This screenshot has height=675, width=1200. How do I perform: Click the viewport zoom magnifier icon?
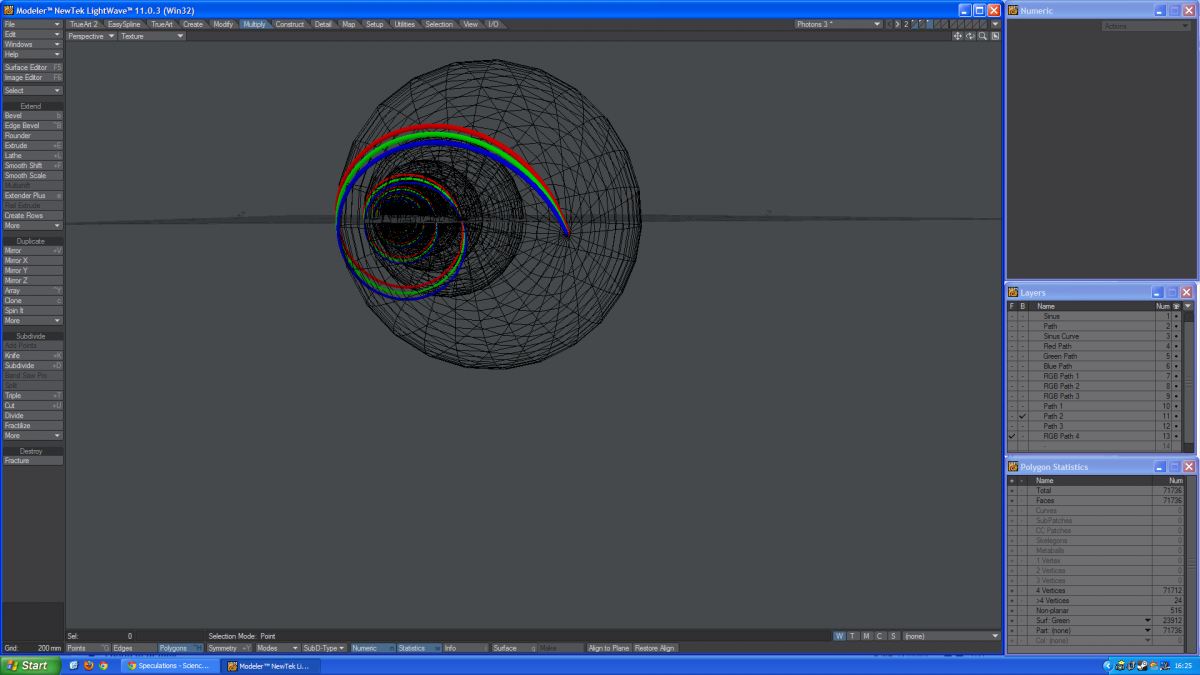983,36
